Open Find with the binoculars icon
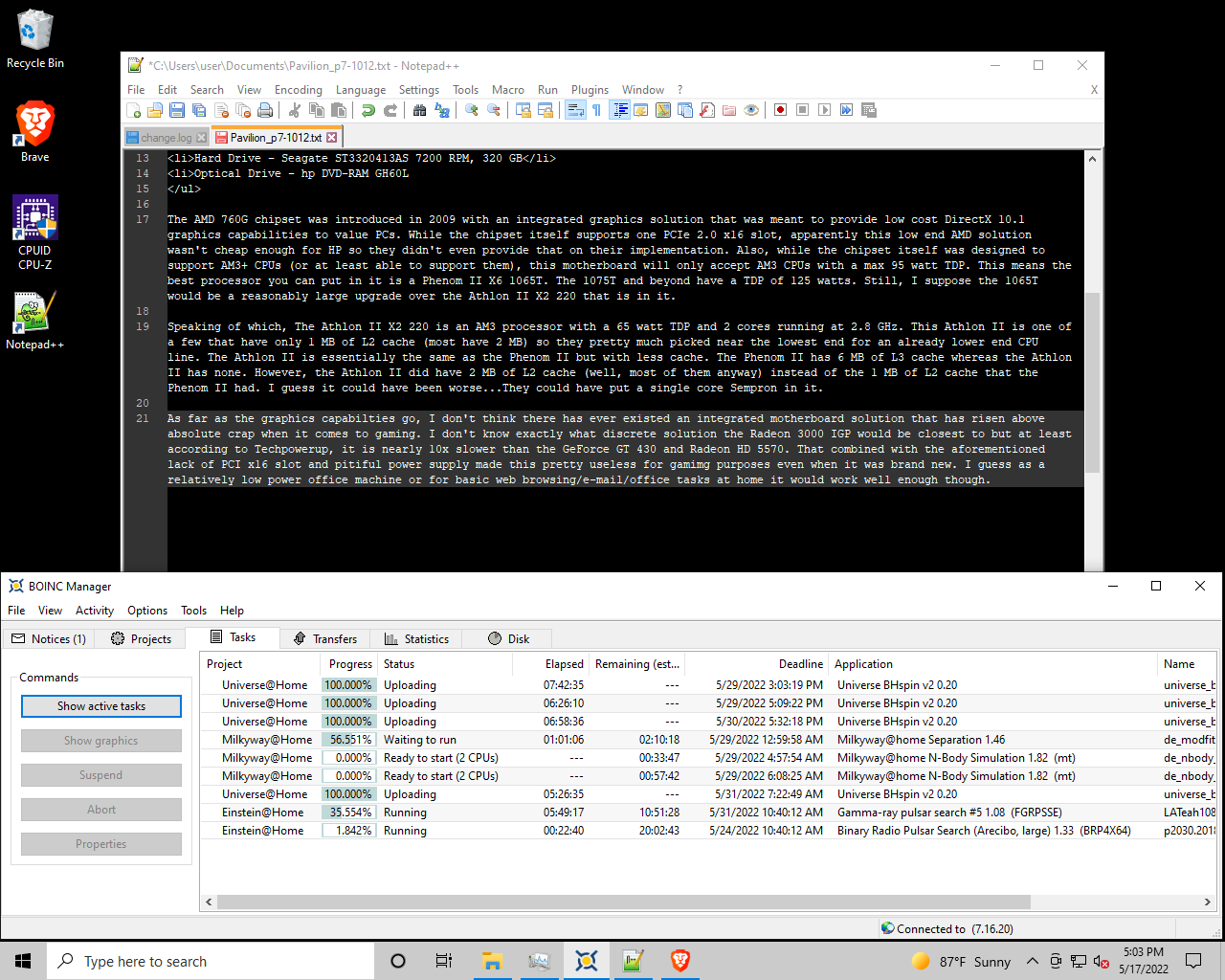 coord(419,110)
